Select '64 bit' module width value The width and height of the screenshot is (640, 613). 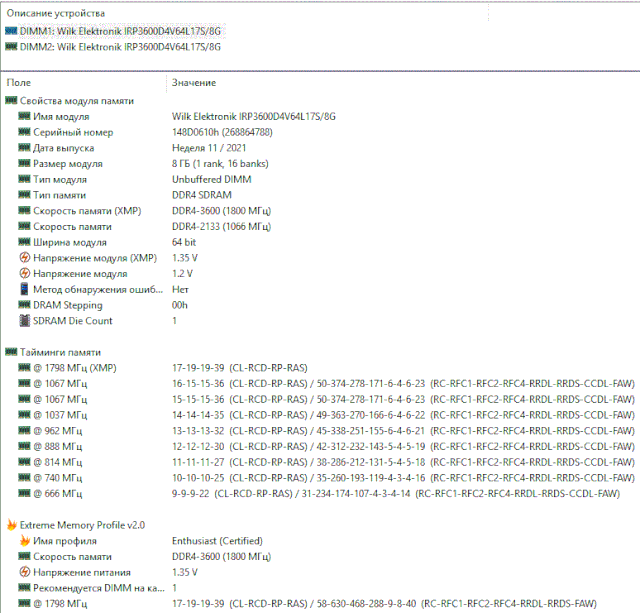[x=184, y=242]
